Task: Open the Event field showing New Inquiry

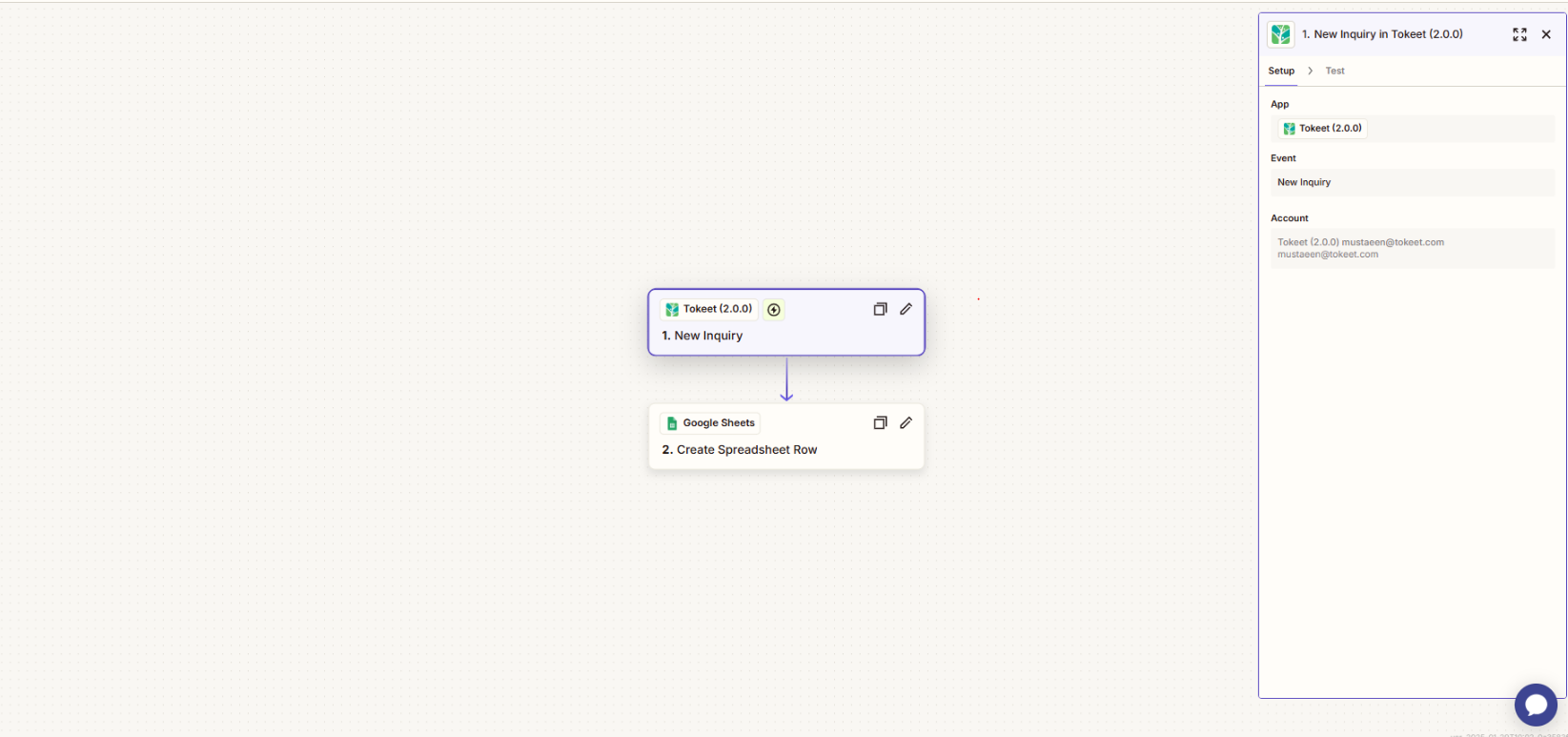Action: 1413,182
